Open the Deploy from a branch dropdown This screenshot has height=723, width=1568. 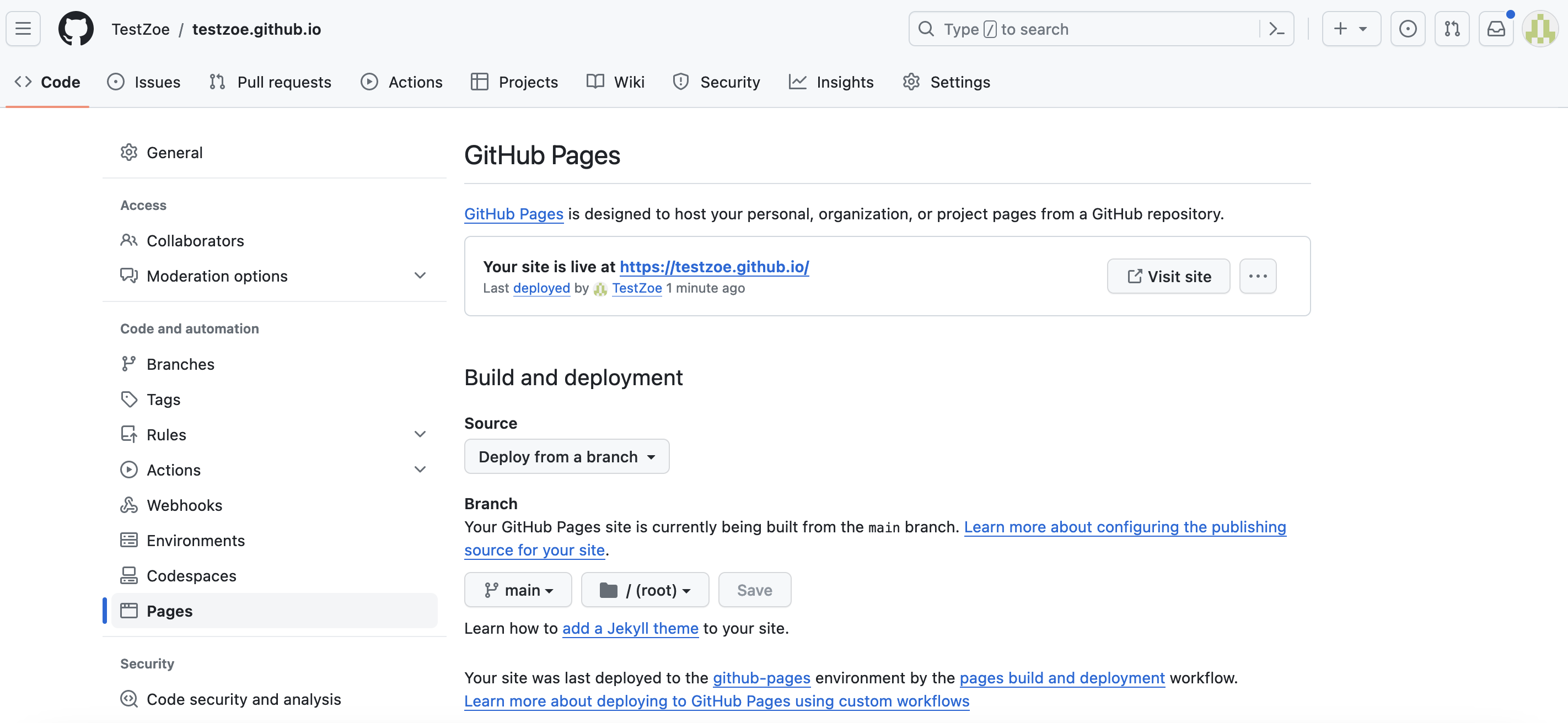(x=566, y=456)
